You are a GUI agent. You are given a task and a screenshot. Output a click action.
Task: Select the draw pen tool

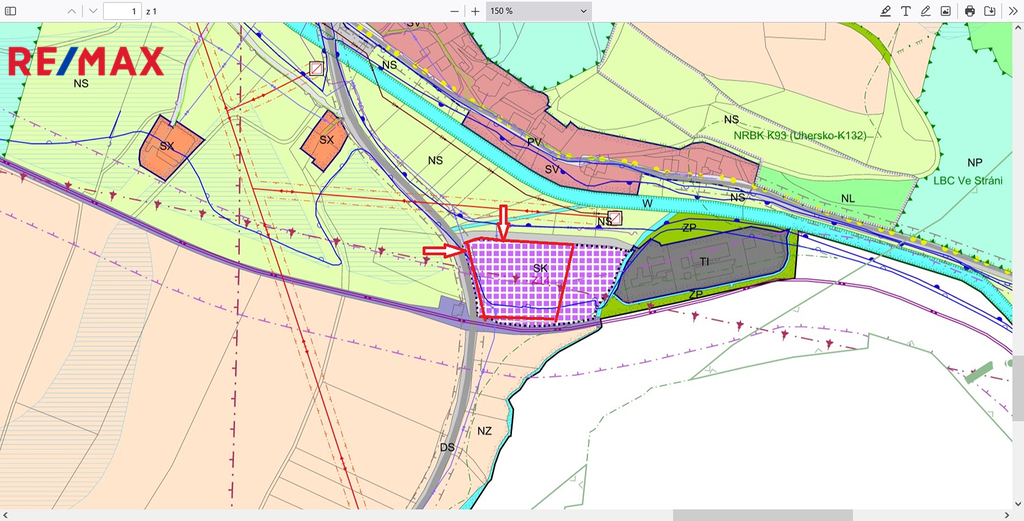point(925,10)
